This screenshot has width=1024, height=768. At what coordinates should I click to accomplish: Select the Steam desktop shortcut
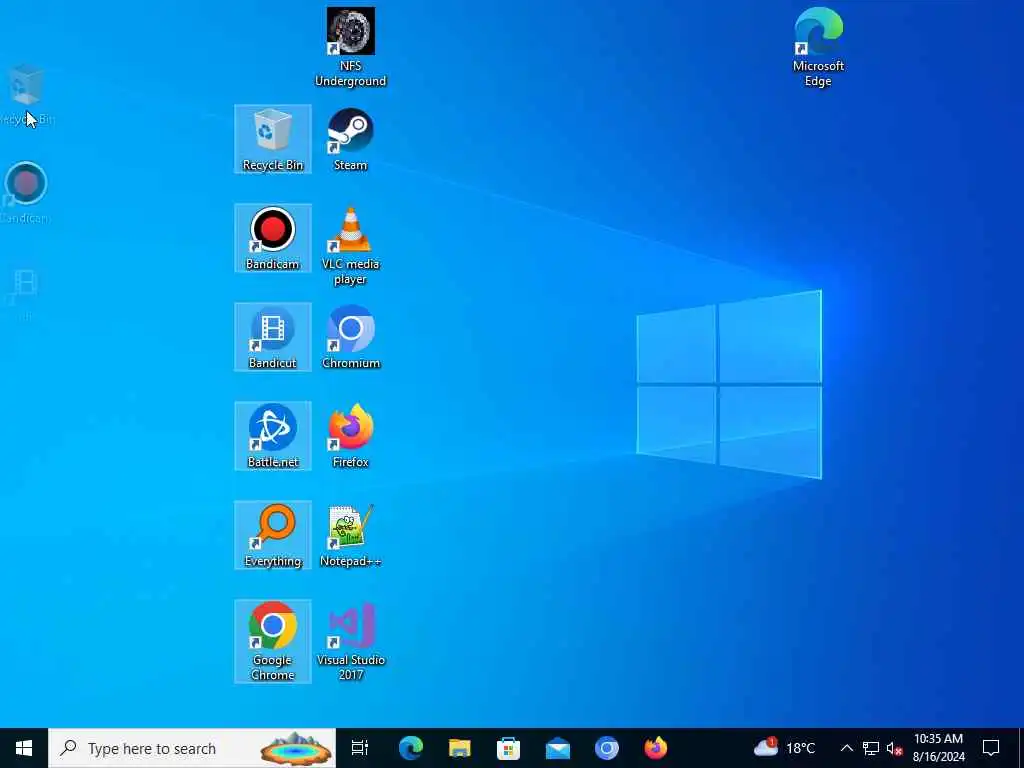click(351, 139)
